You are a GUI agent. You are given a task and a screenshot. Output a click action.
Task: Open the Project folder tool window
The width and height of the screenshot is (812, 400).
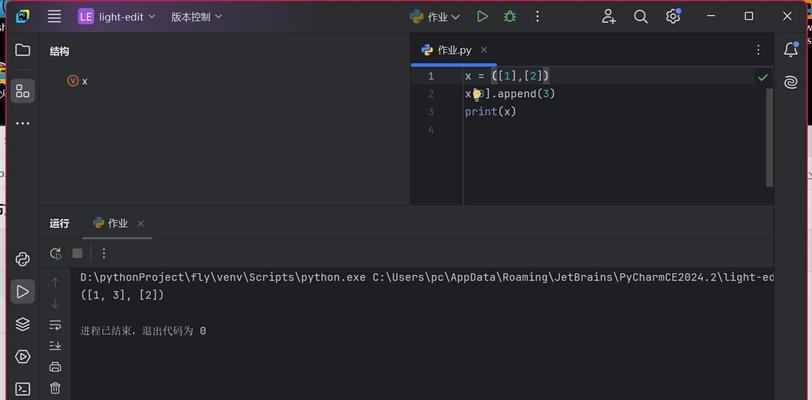click(x=22, y=50)
